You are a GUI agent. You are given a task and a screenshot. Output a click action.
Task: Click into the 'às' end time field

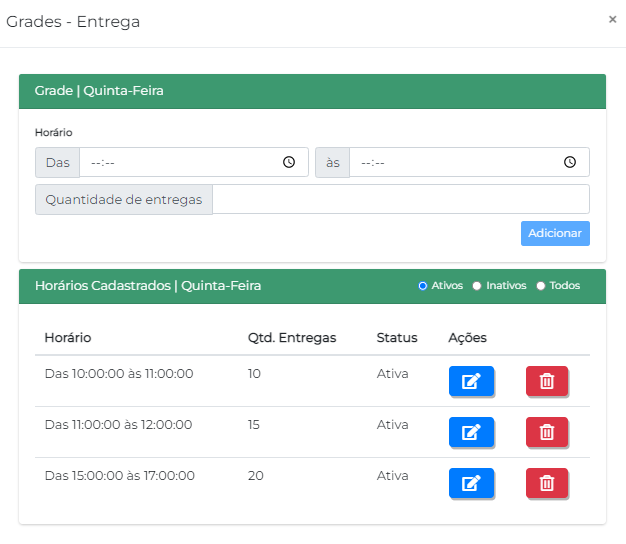[450, 162]
